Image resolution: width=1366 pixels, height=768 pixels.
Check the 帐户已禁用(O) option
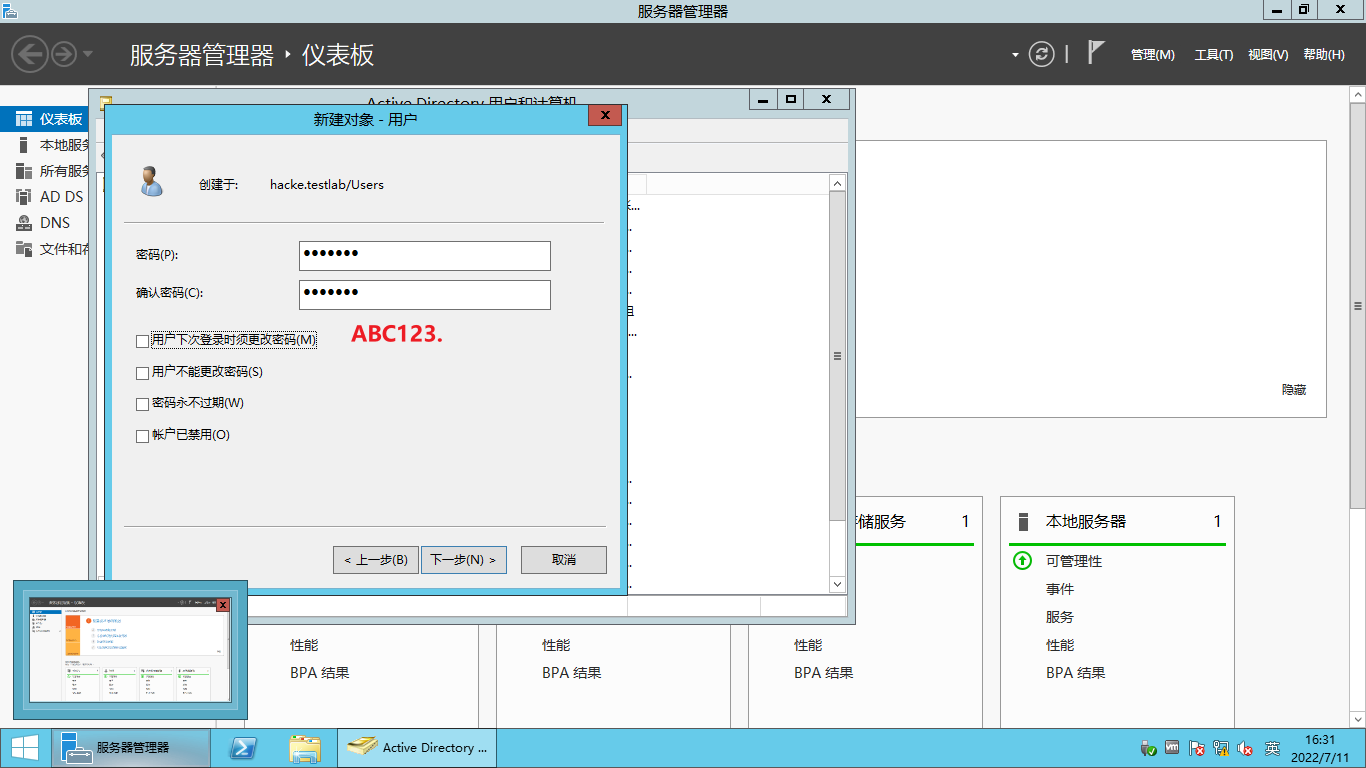[142, 435]
